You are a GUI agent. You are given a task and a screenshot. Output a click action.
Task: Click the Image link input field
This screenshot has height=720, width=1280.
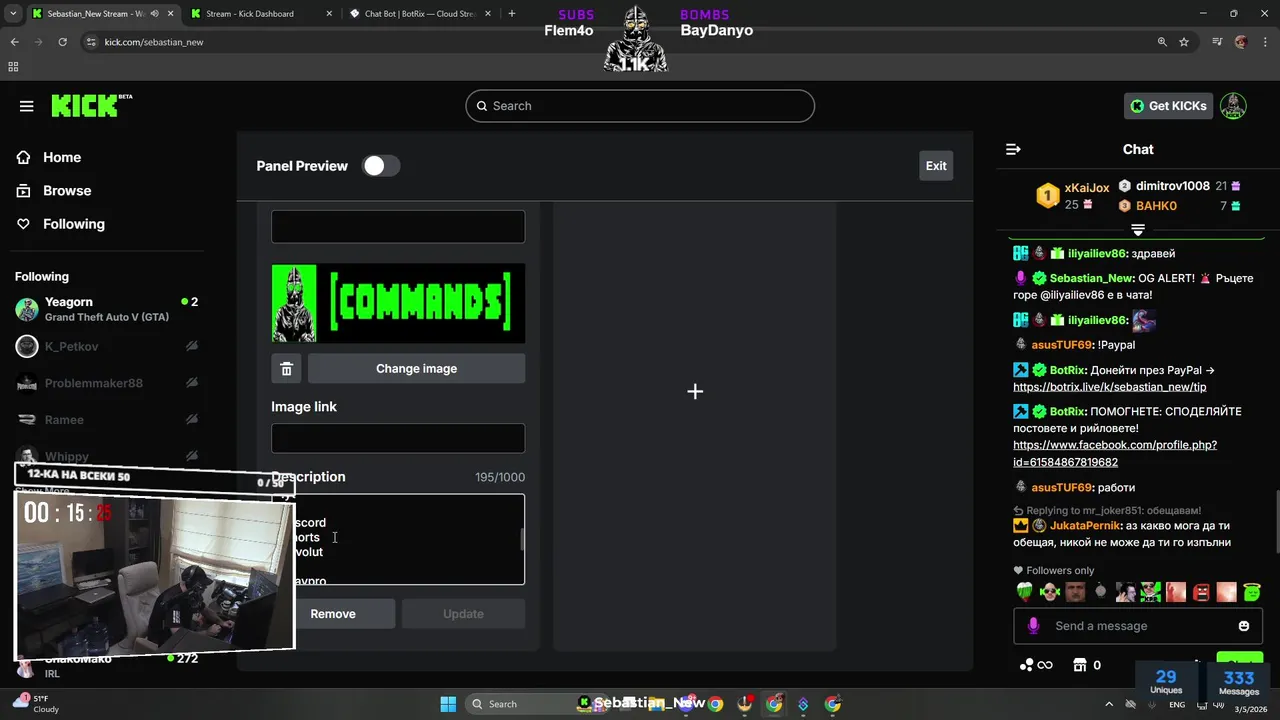click(398, 438)
